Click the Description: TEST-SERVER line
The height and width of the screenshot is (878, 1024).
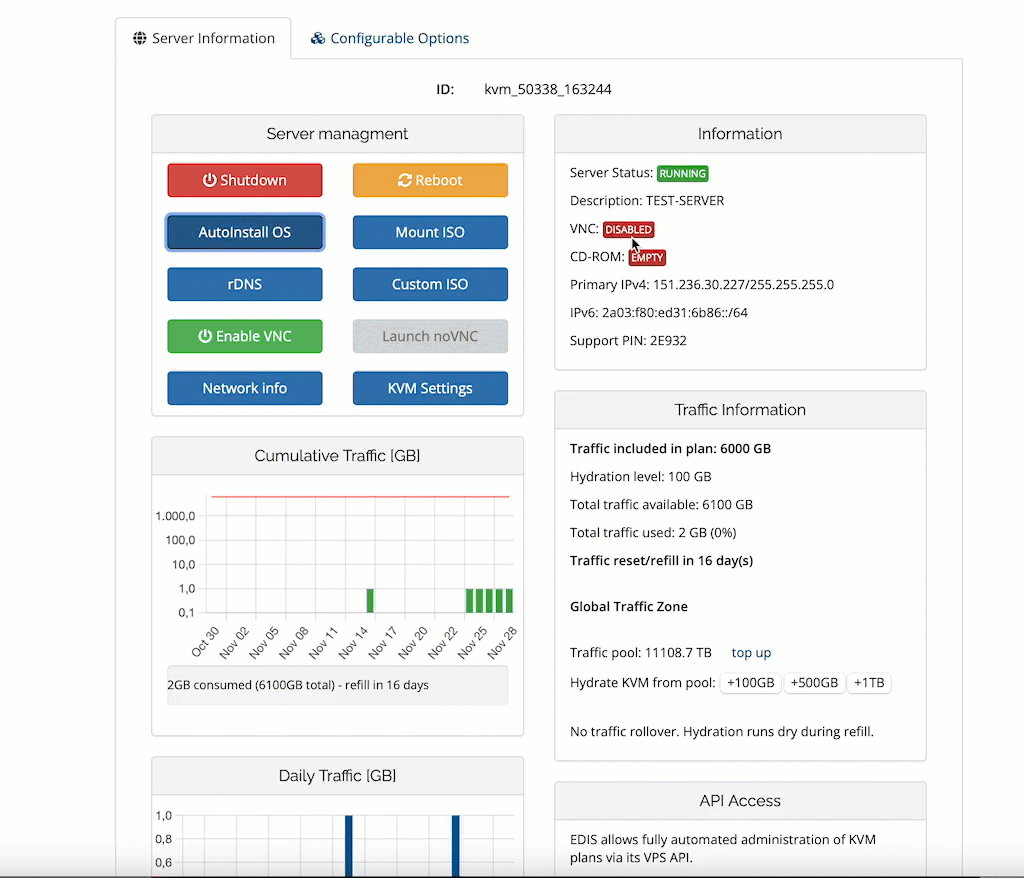tap(647, 201)
